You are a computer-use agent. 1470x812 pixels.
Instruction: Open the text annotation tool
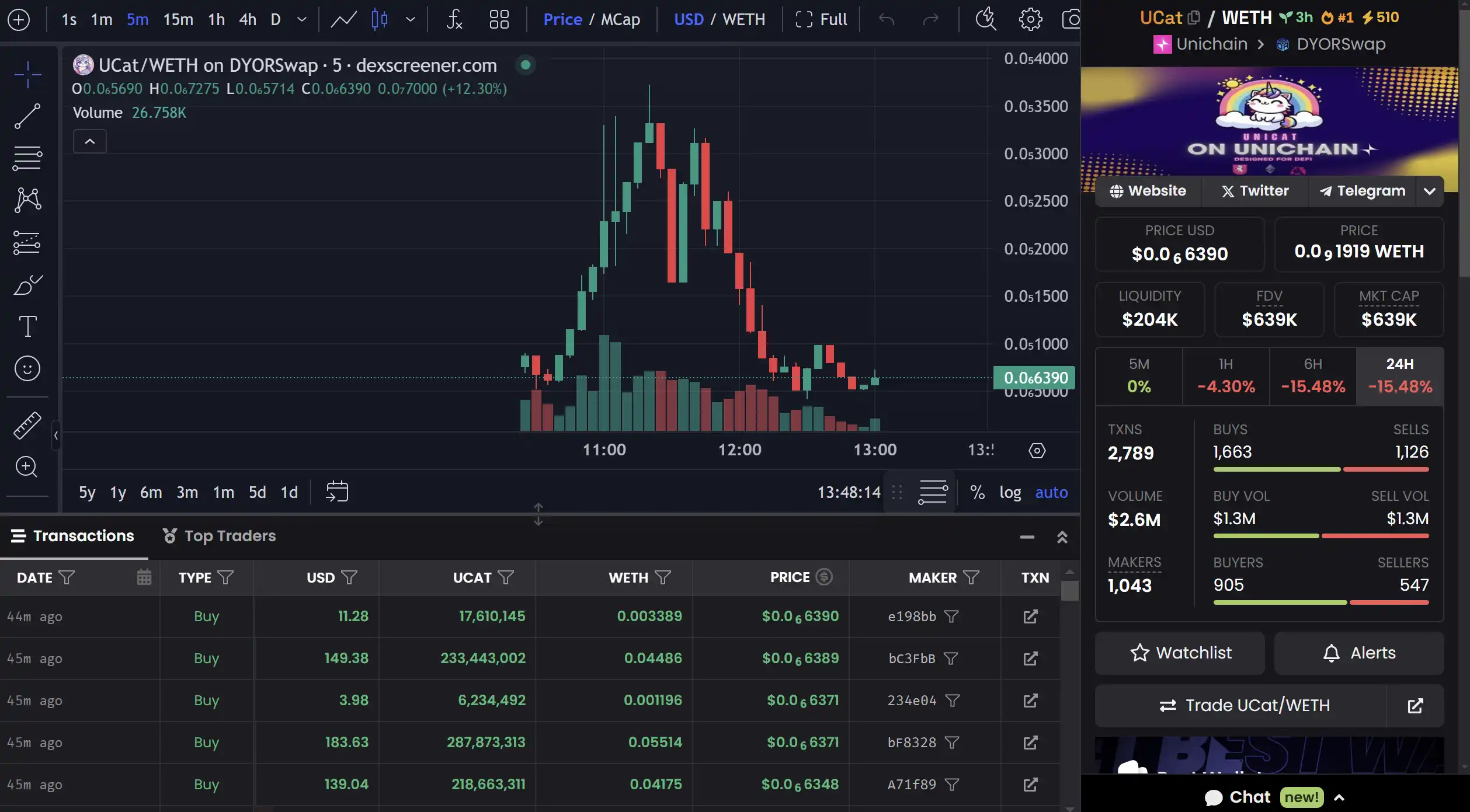coord(27,326)
